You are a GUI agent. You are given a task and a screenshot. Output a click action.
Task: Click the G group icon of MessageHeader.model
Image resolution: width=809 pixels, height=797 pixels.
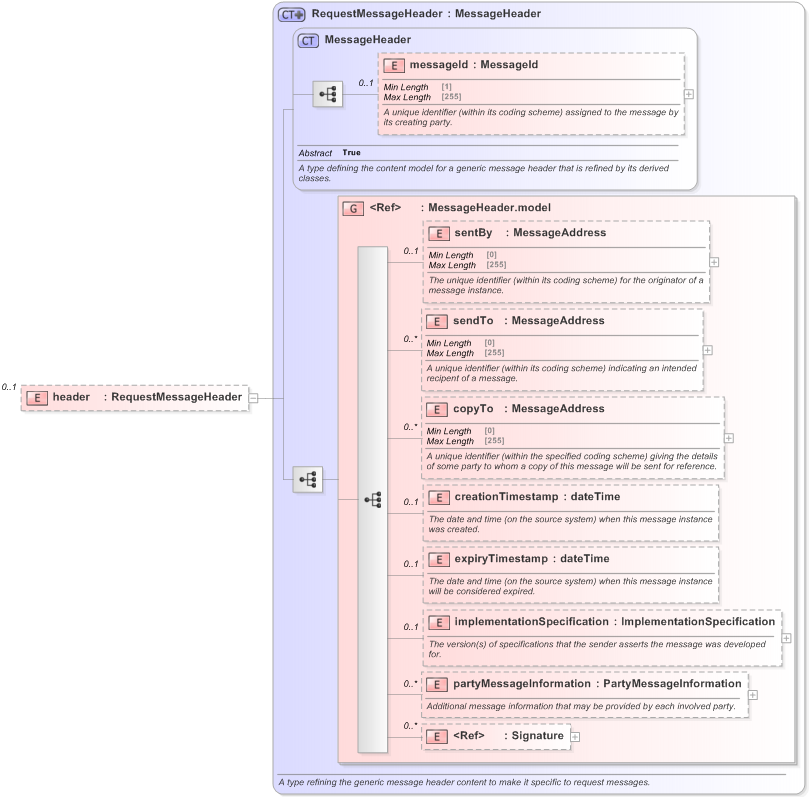(x=353, y=209)
